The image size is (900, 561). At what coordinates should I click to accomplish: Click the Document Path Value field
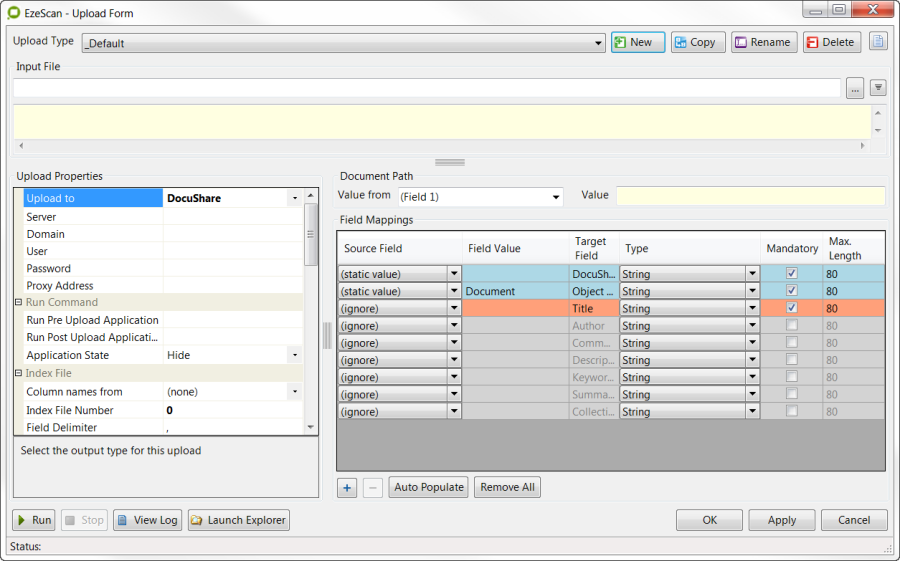pos(750,196)
